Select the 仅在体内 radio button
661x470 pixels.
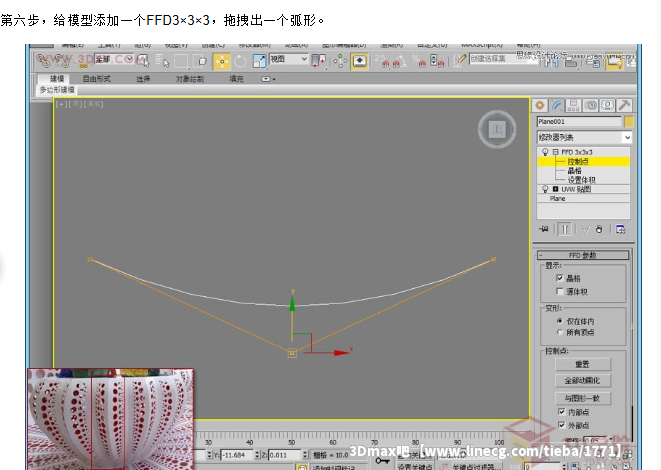coord(560,321)
